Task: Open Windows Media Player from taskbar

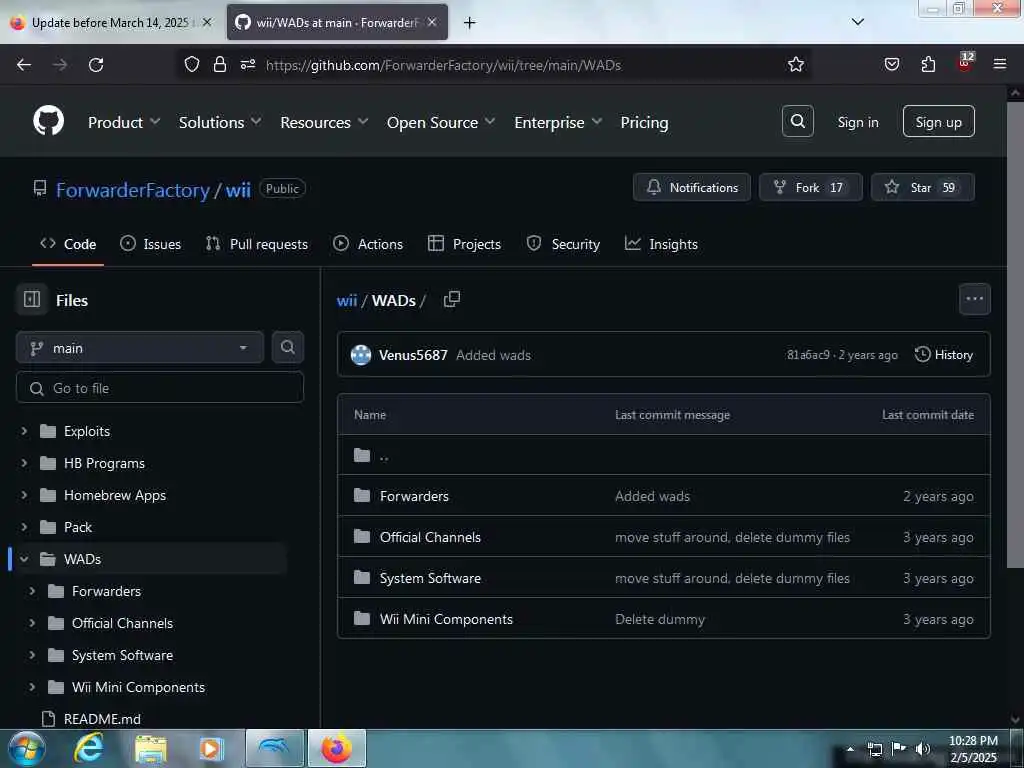Action: click(x=212, y=748)
